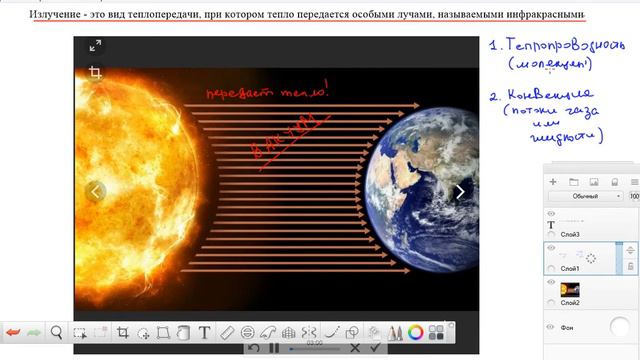Click the green Redo arrow in toolbar
This screenshot has width=640, height=360.
[x=34, y=333]
